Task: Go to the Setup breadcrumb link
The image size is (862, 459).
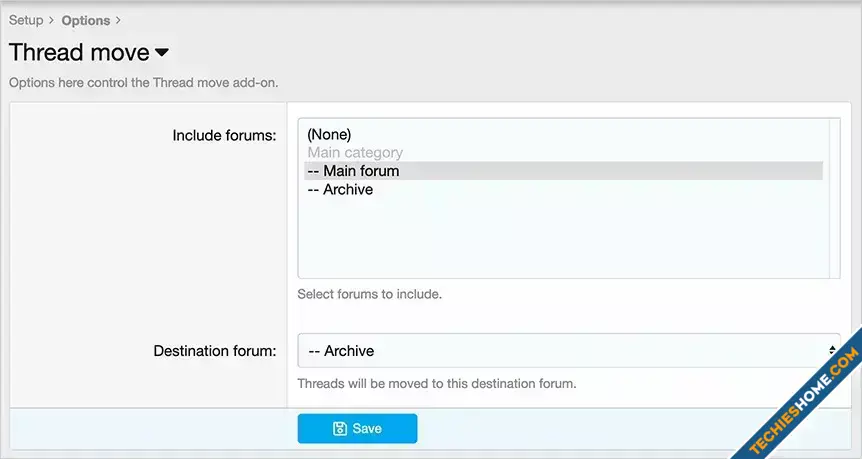Action: pyautogui.click(x=26, y=20)
